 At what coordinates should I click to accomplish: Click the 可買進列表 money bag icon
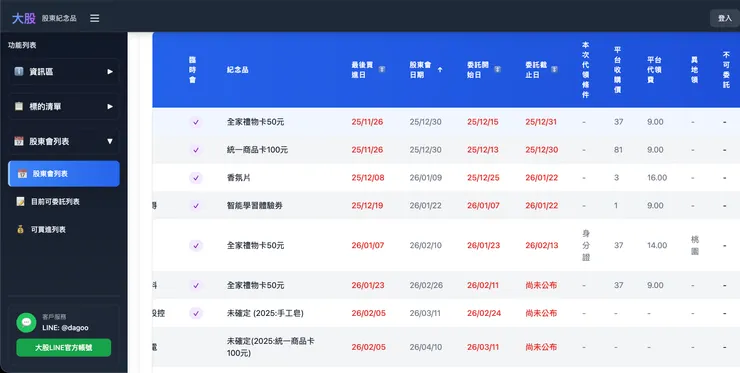pyautogui.click(x=20, y=229)
